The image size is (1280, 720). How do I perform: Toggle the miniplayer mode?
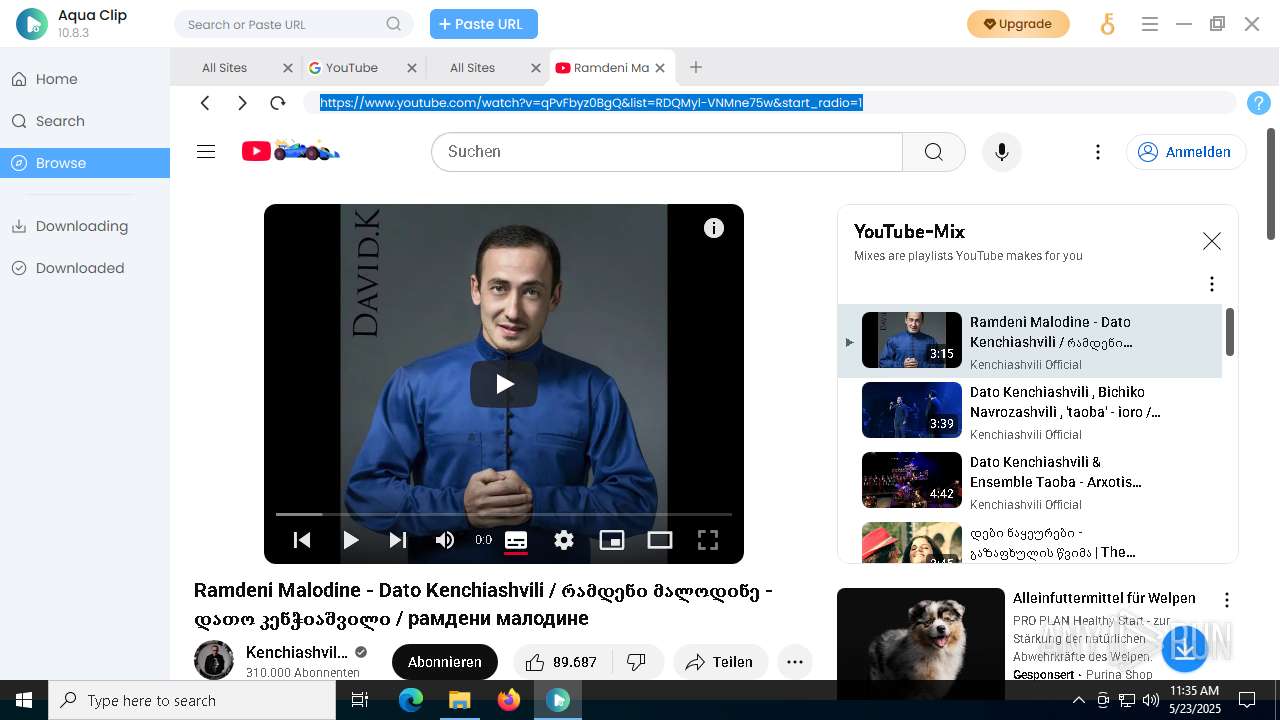coord(612,540)
